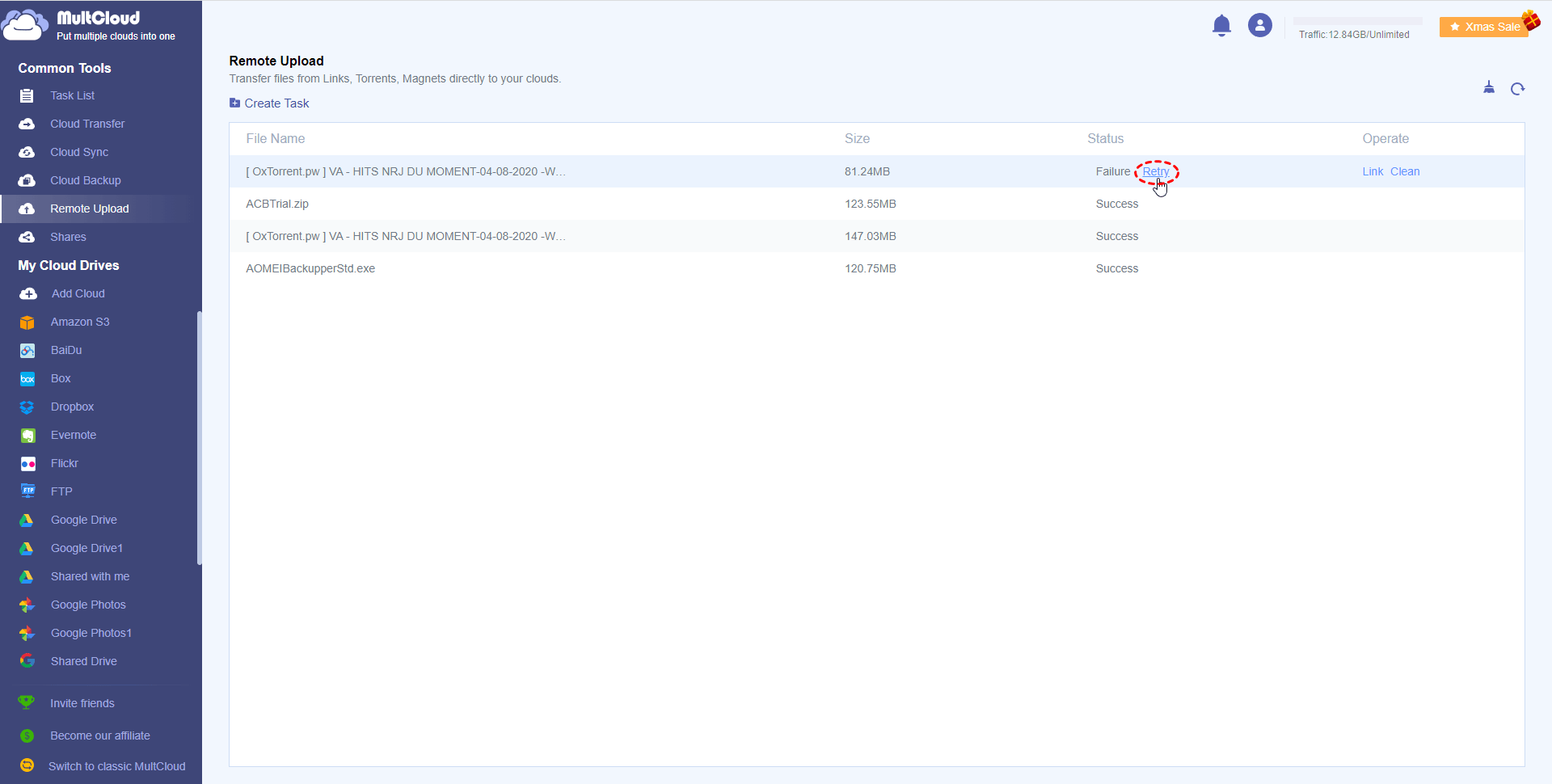Click the Failure status text
1552x784 pixels.
click(1113, 171)
